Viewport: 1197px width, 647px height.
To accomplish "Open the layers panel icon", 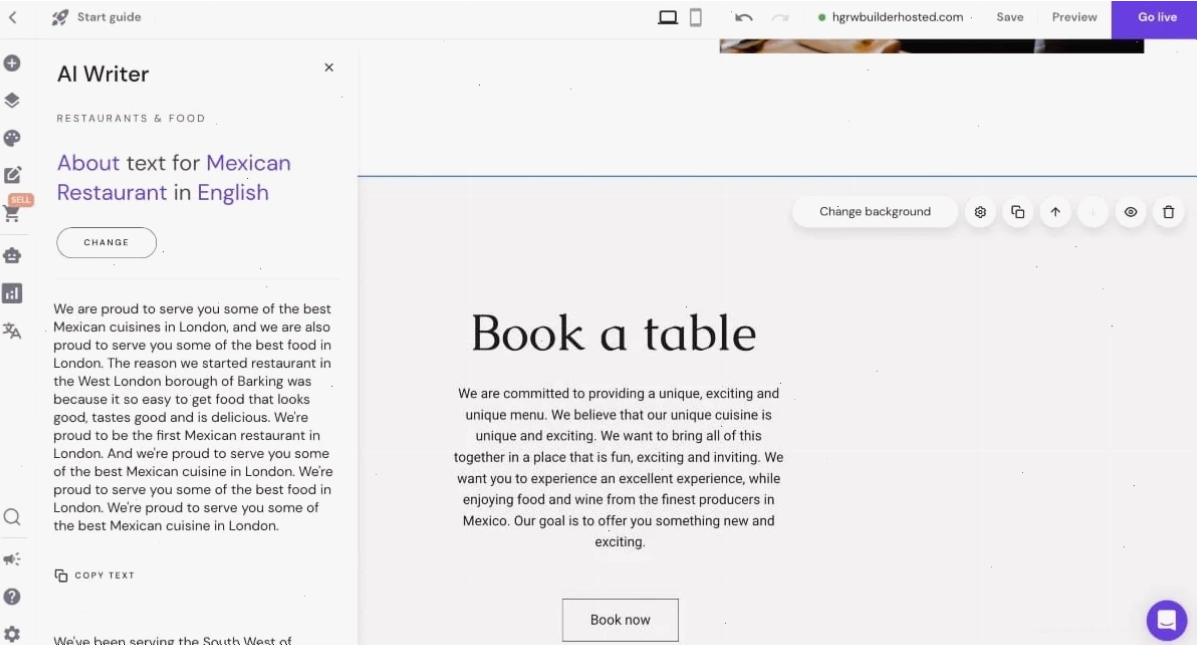I will [x=12, y=101].
